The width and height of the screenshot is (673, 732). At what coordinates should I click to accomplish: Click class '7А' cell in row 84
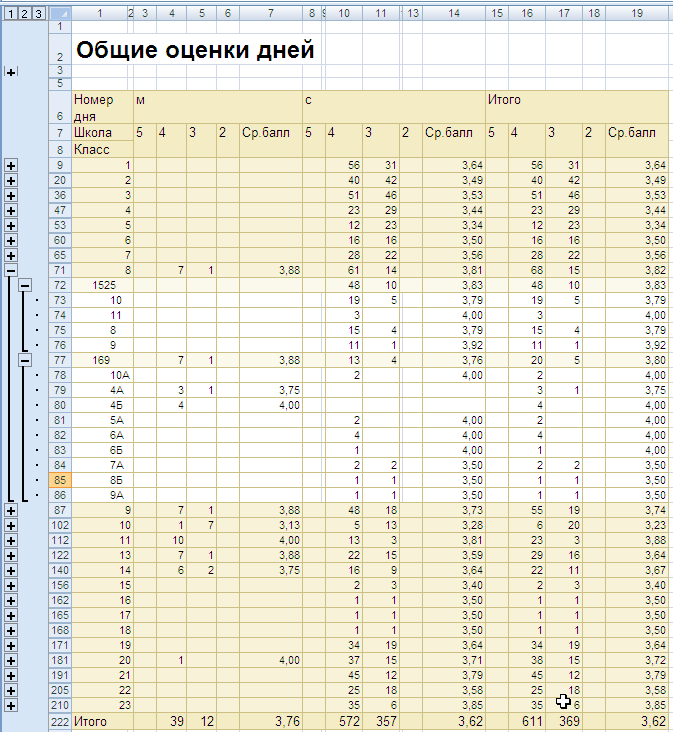click(x=103, y=465)
